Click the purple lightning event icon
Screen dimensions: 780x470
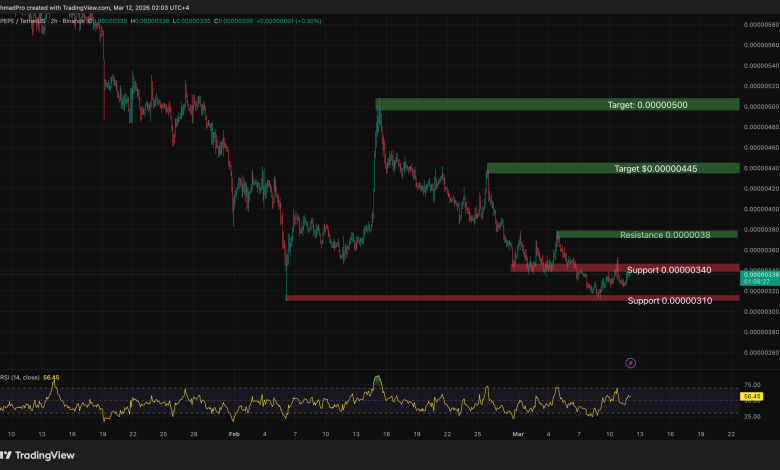[x=631, y=361]
